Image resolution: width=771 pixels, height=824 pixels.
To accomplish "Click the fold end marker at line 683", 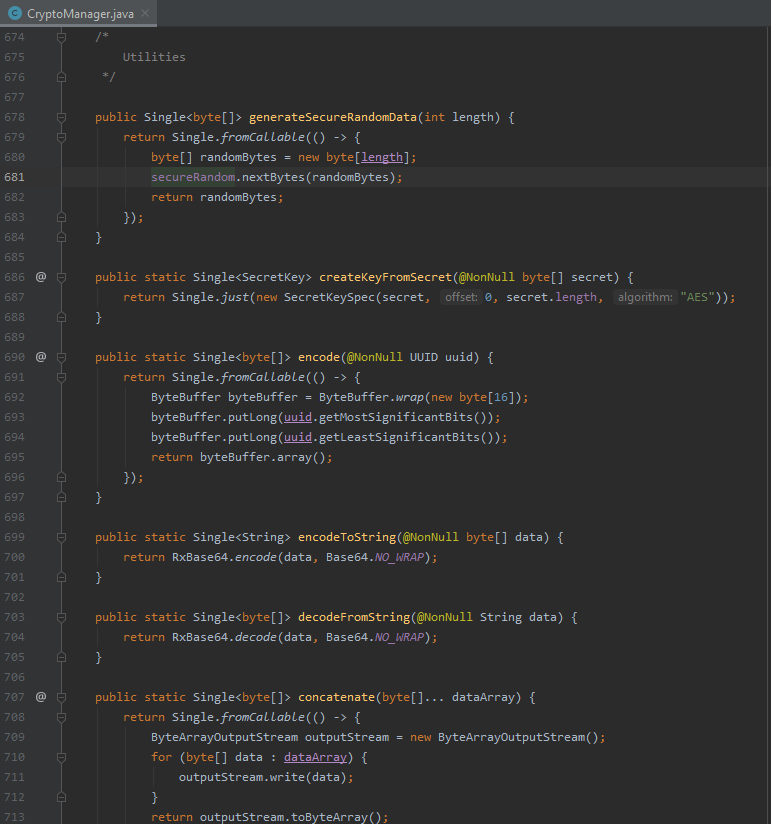I will click(61, 217).
